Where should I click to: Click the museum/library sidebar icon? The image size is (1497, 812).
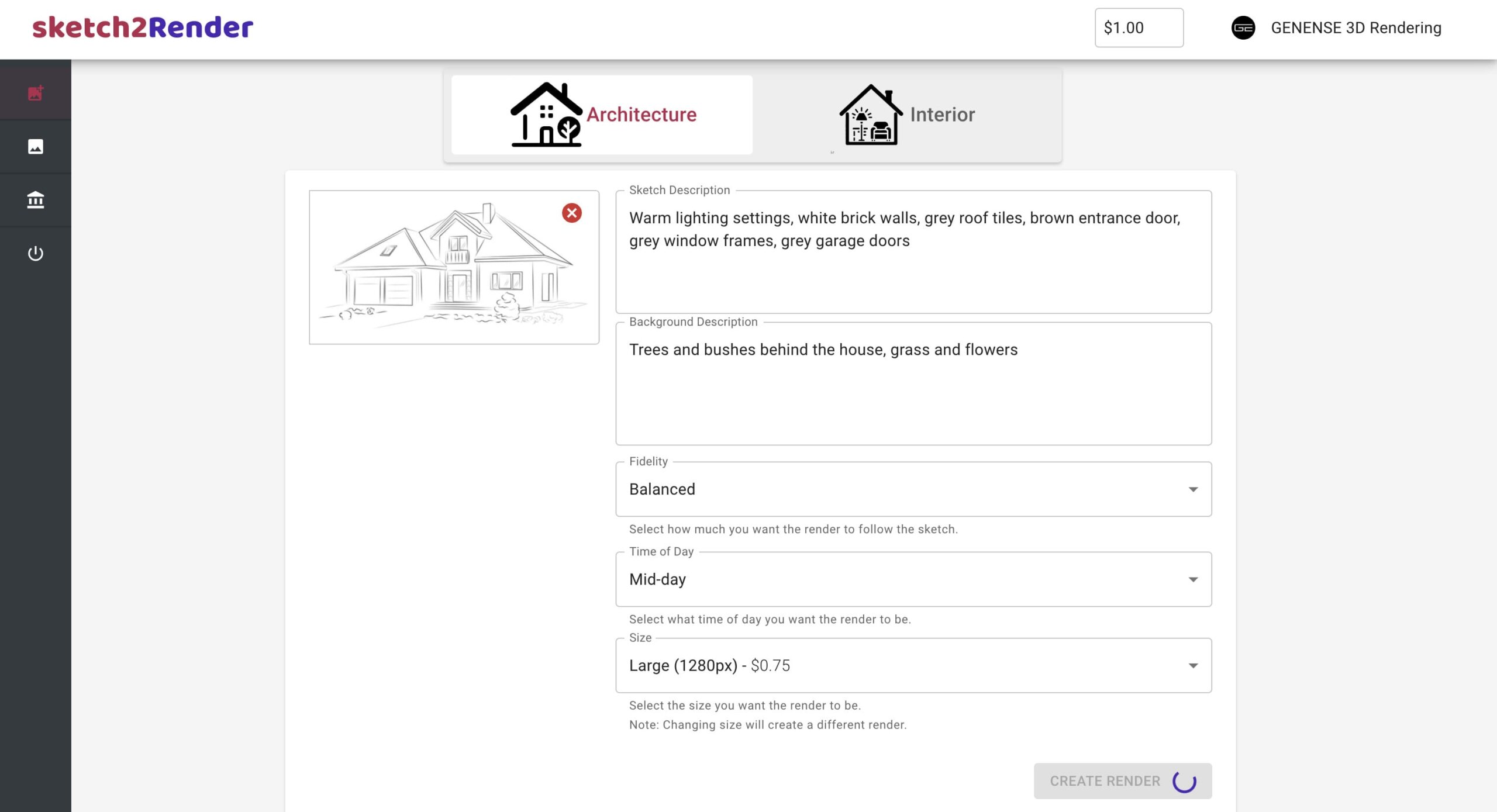(35, 200)
